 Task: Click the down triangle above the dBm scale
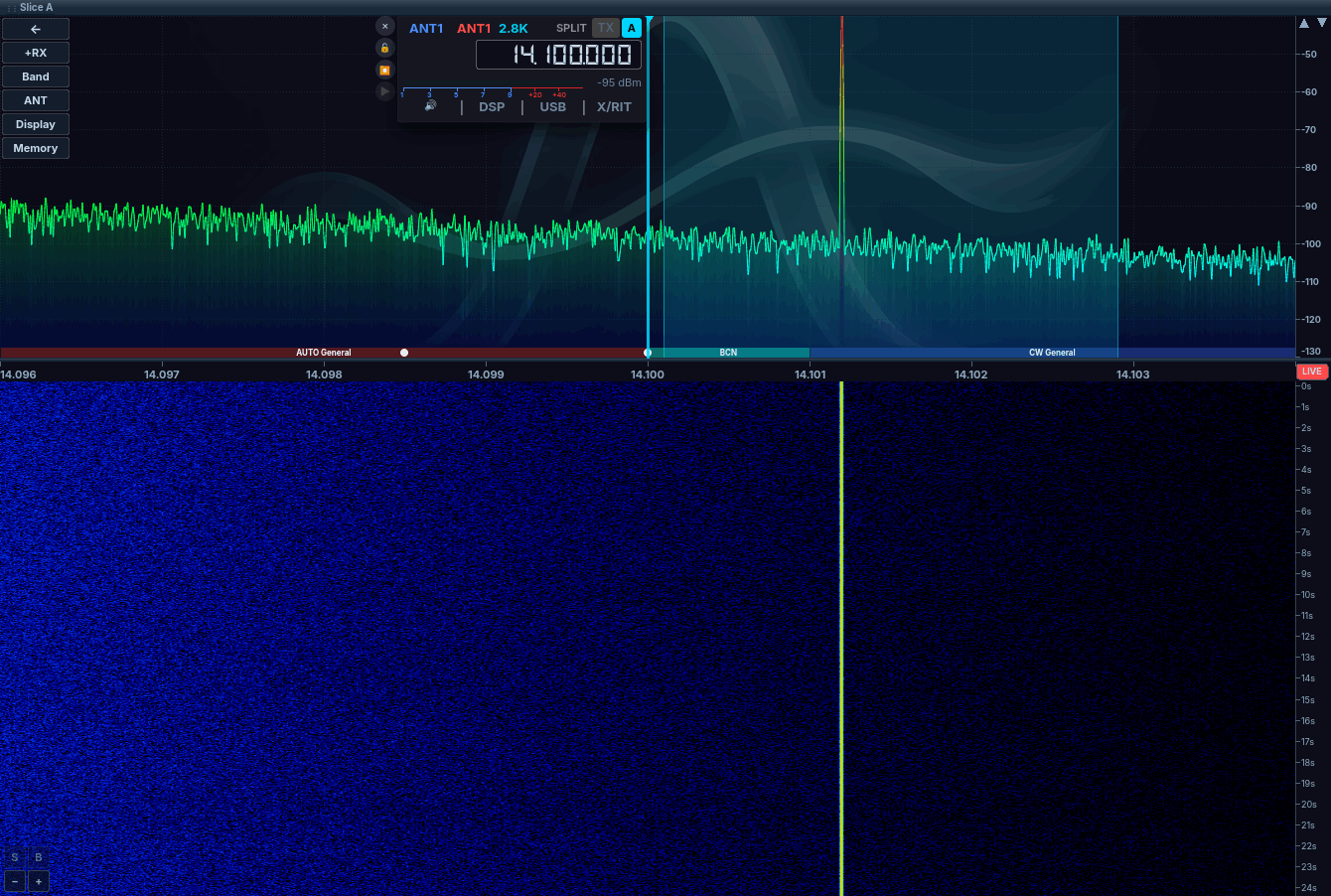pyautogui.click(x=1320, y=23)
